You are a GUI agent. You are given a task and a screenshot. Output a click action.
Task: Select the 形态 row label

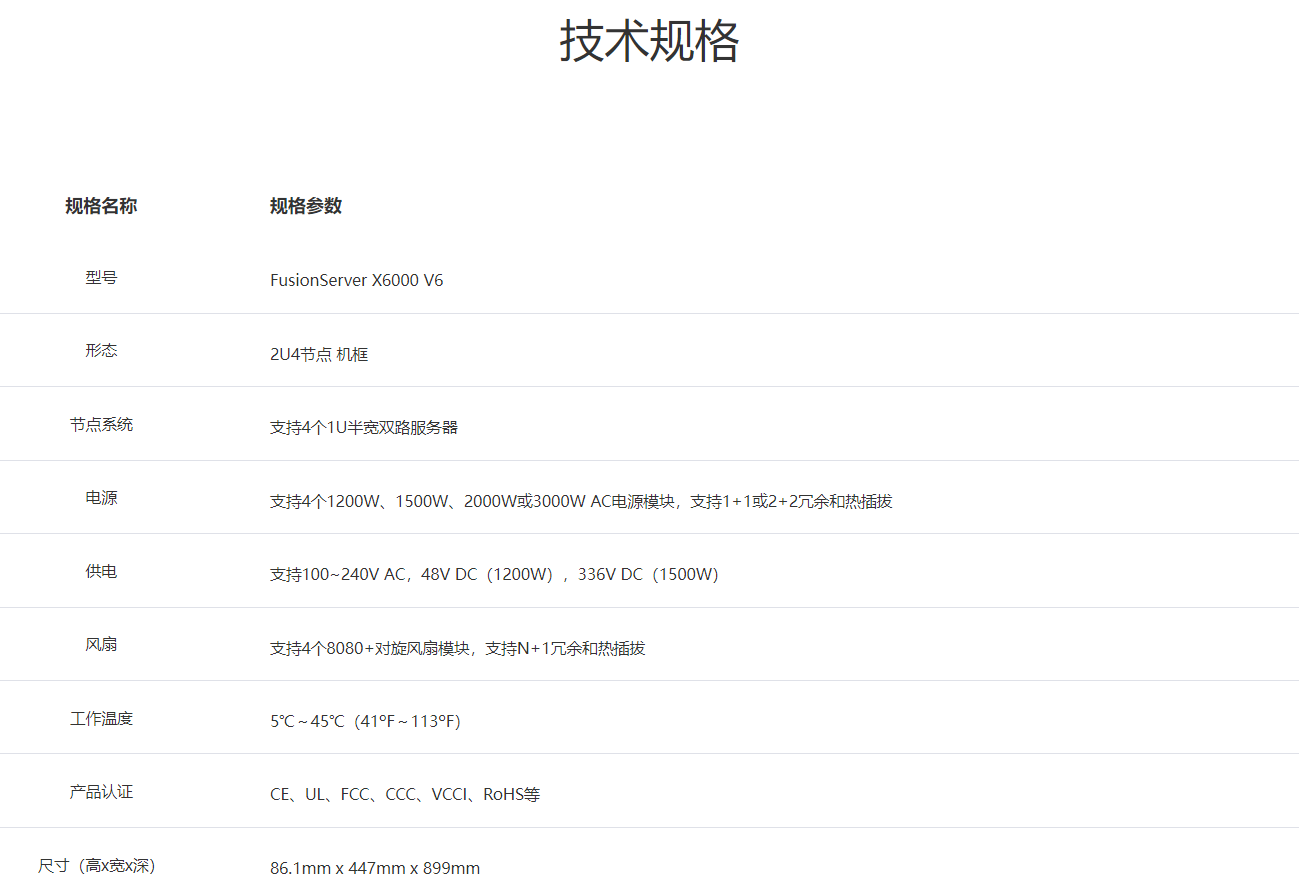(101, 351)
